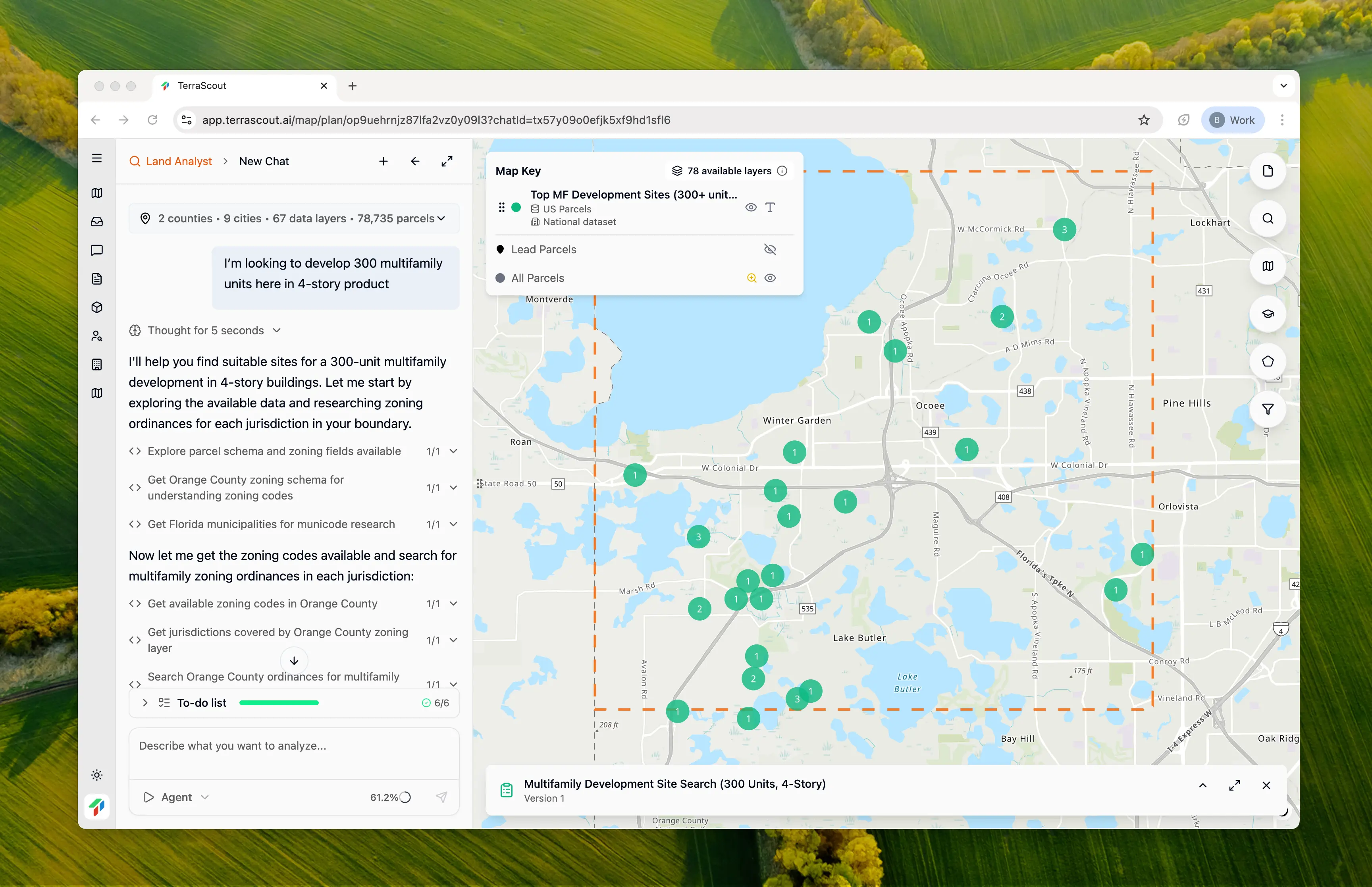The width and height of the screenshot is (1372, 887).
Task: Click the graduation cap icon on map
Action: tap(1267, 314)
